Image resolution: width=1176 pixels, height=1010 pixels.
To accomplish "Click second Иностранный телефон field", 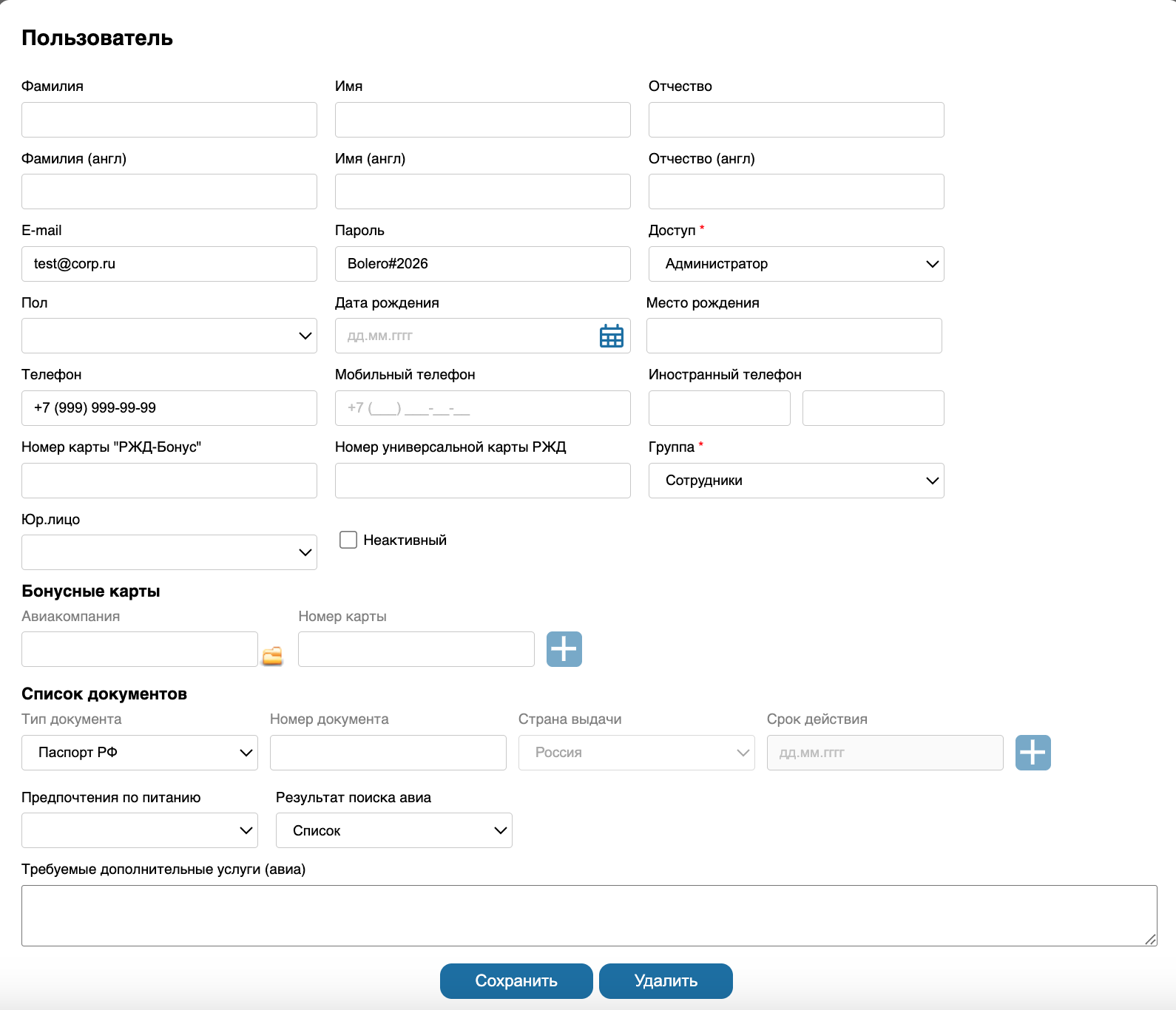I will click(x=873, y=408).
